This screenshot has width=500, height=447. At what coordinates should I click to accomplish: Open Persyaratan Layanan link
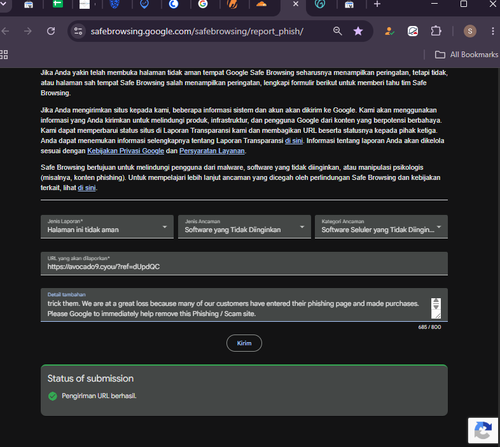[x=212, y=151]
